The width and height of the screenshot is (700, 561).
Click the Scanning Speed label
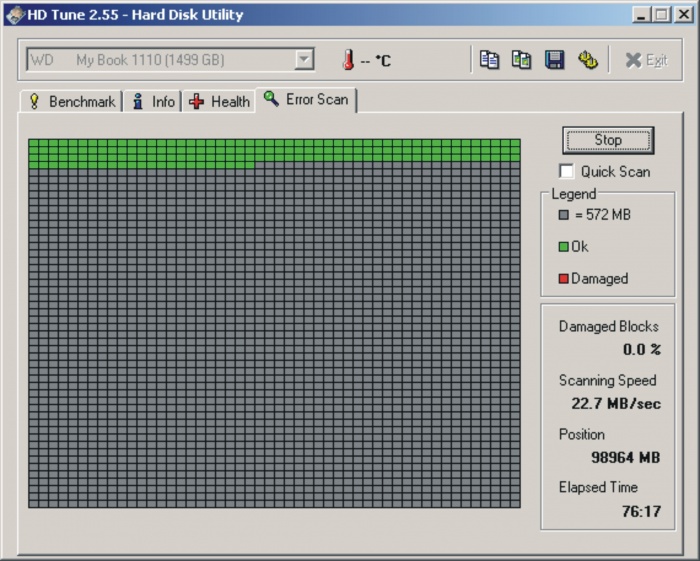click(608, 380)
